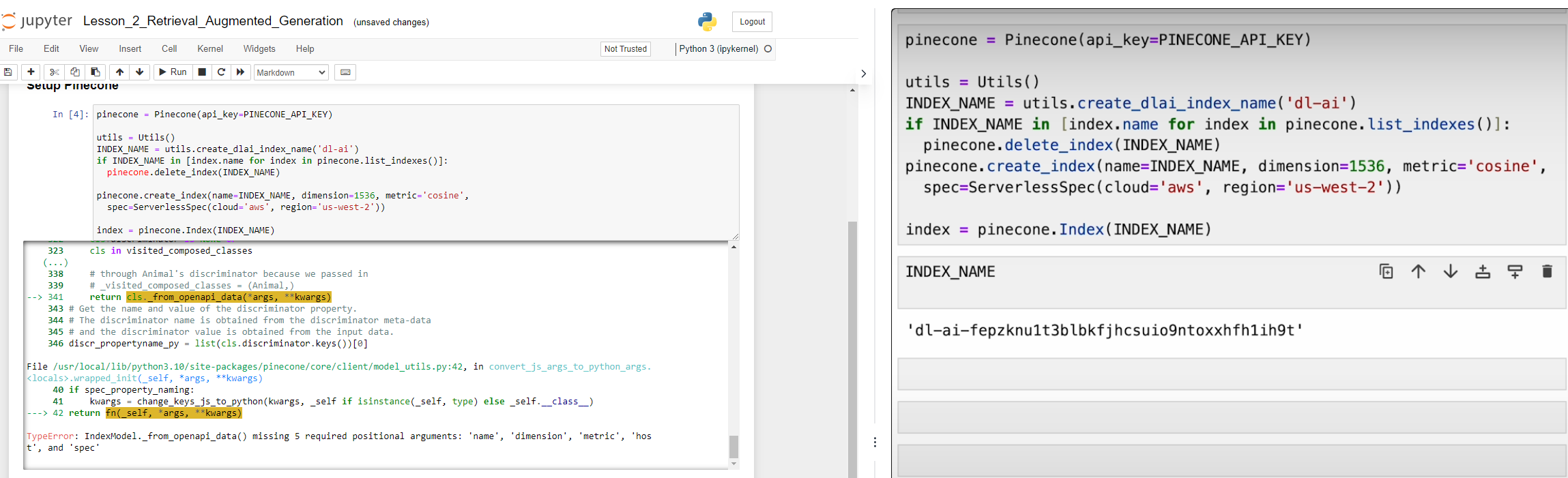Click the first empty cell below the dl-ai output
The width and height of the screenshot is (1568, 478).
(1231, 374)
